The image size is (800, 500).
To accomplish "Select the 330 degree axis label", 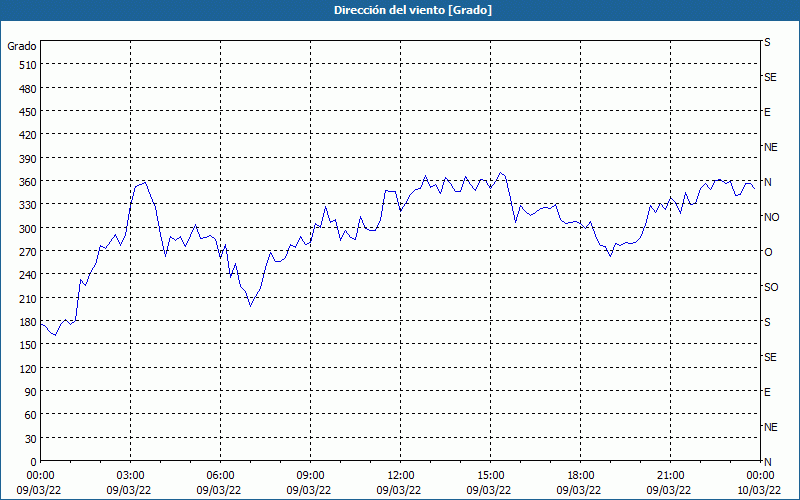I will pos(28,205).
